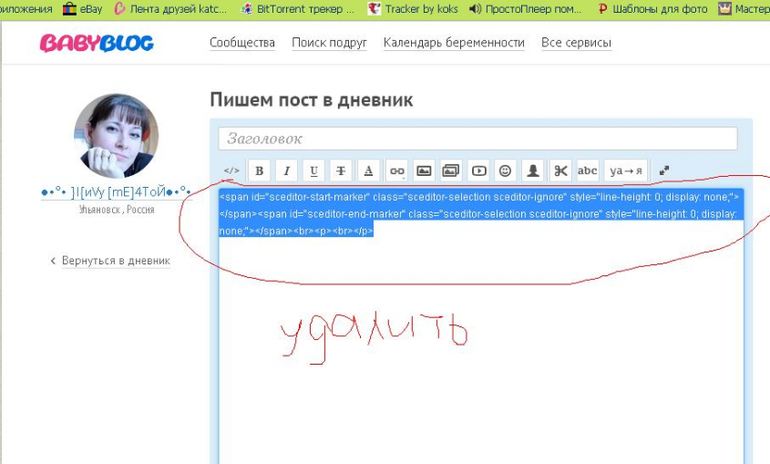Toggle the source code view icon
770x464 pixels.
point(231,171)
